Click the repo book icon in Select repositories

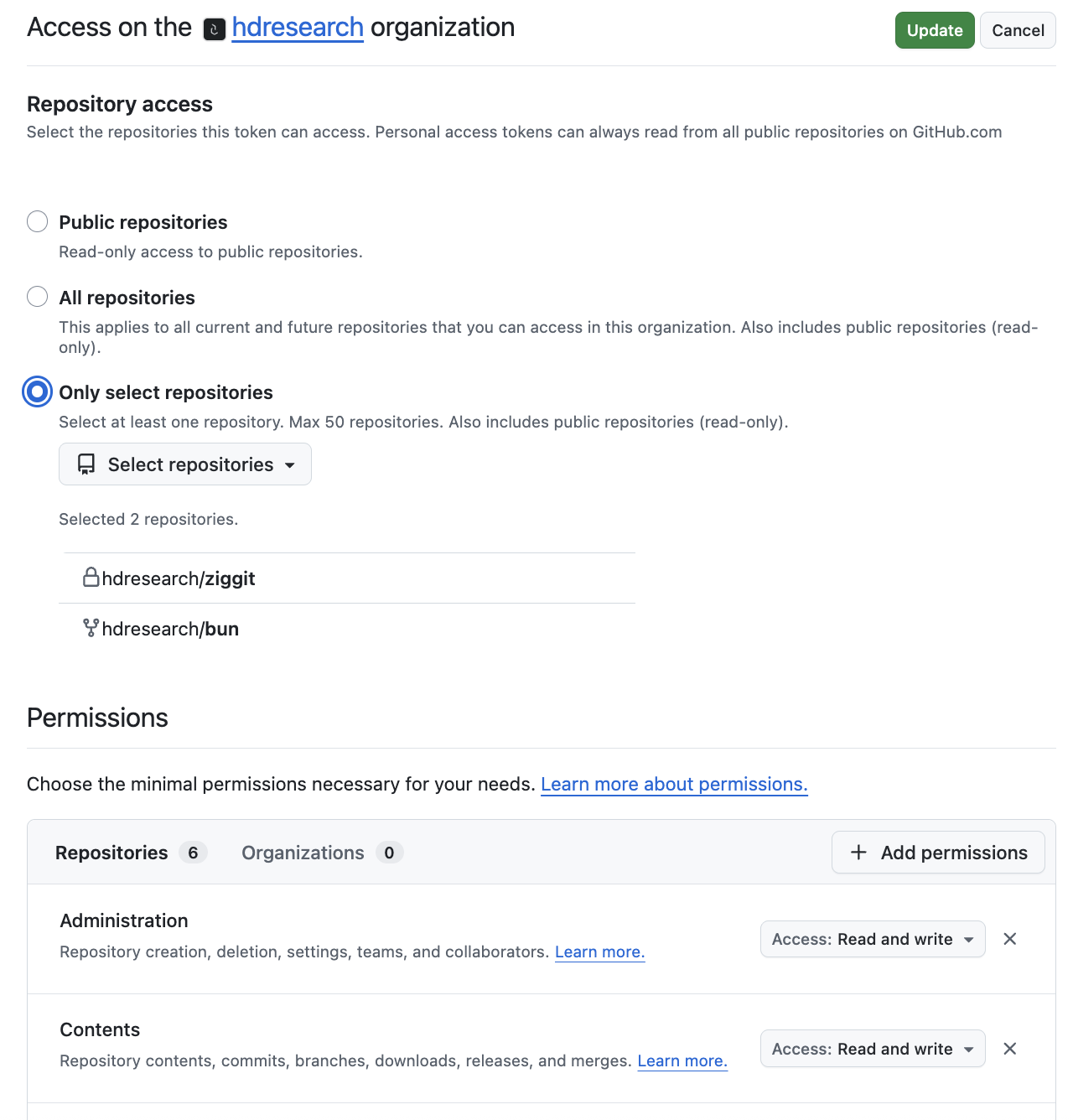[86, 464]
